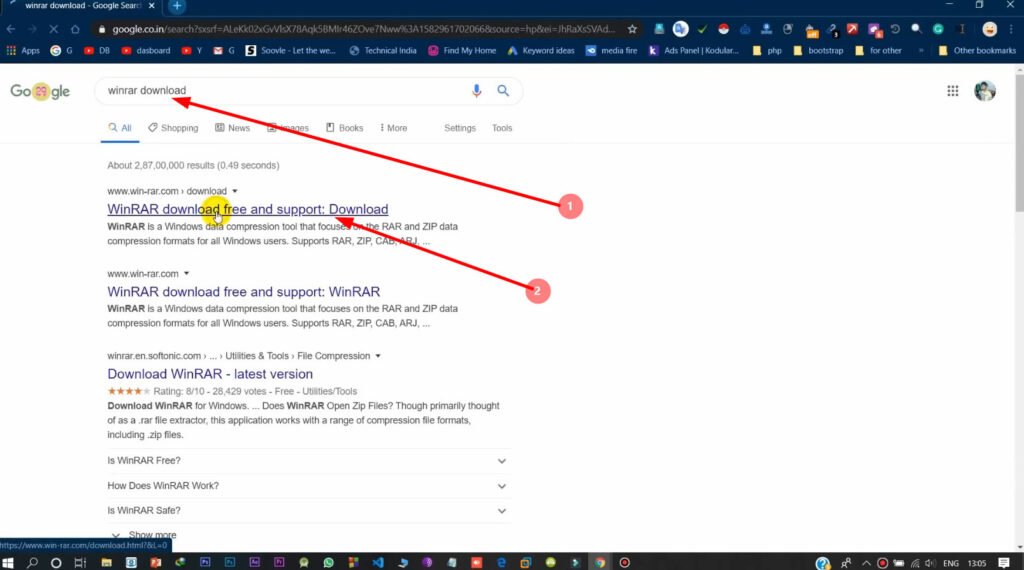1024x570 pixels.
Task: Open the Windows Start menu
Action: coord(8,563)
